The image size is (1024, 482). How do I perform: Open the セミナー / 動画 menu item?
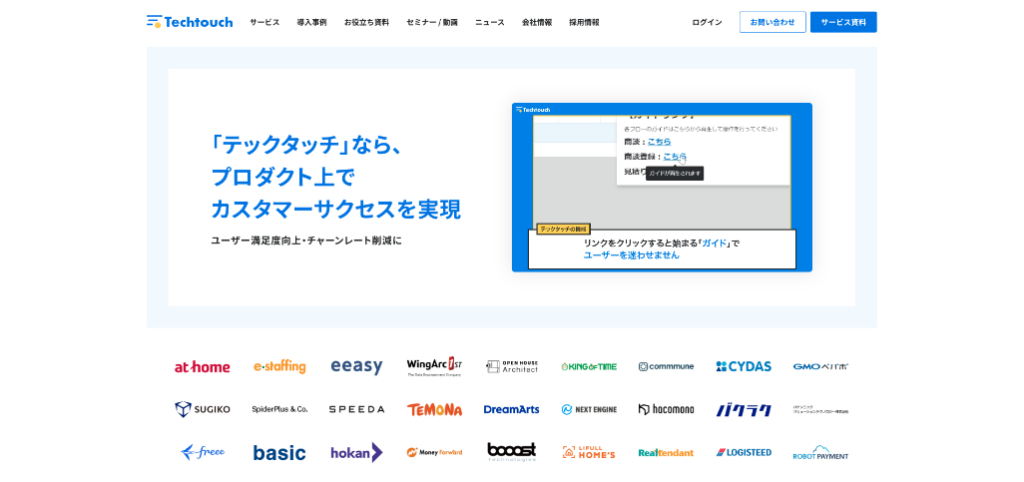point(432,22)
